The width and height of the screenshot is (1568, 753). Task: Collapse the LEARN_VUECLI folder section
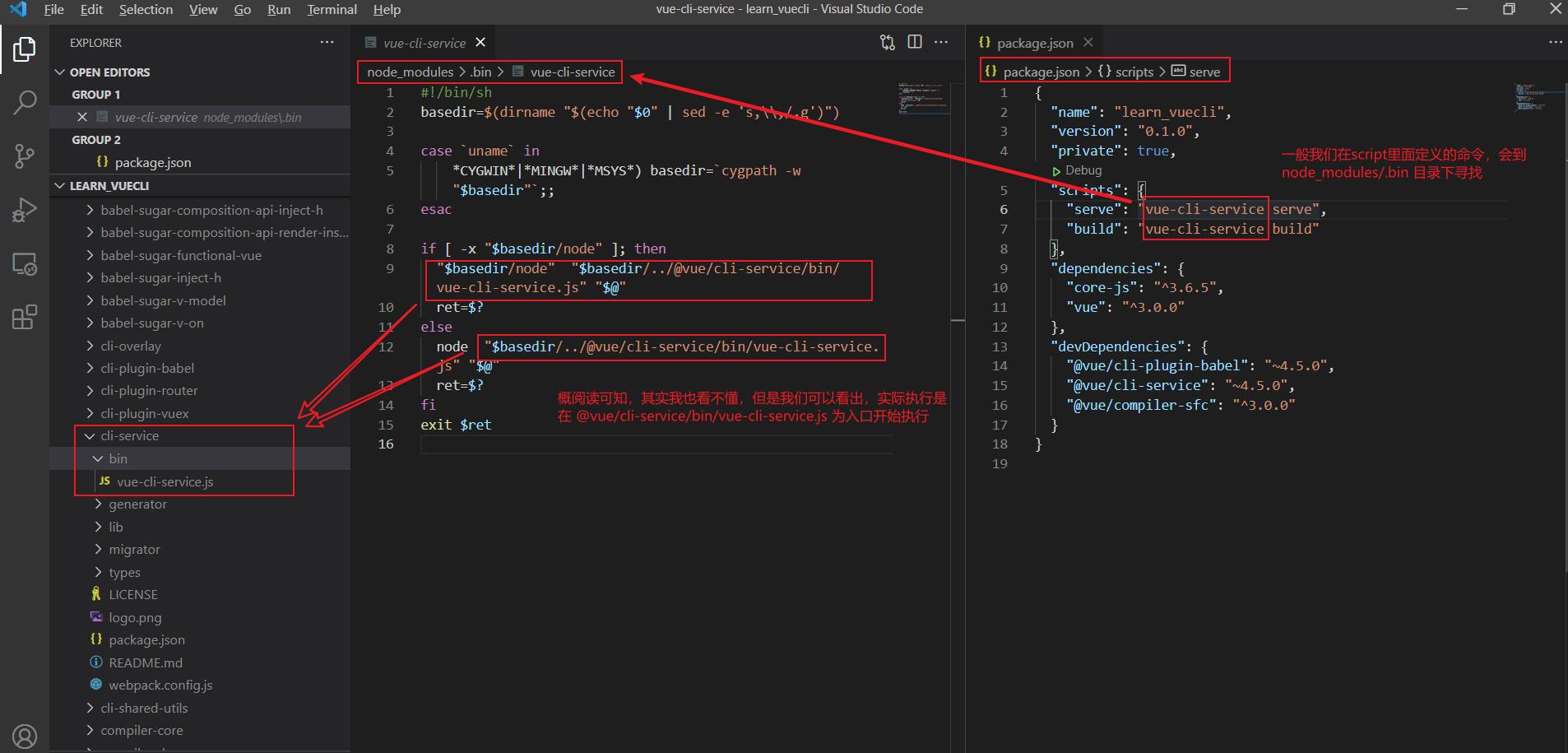coord(109,186)
